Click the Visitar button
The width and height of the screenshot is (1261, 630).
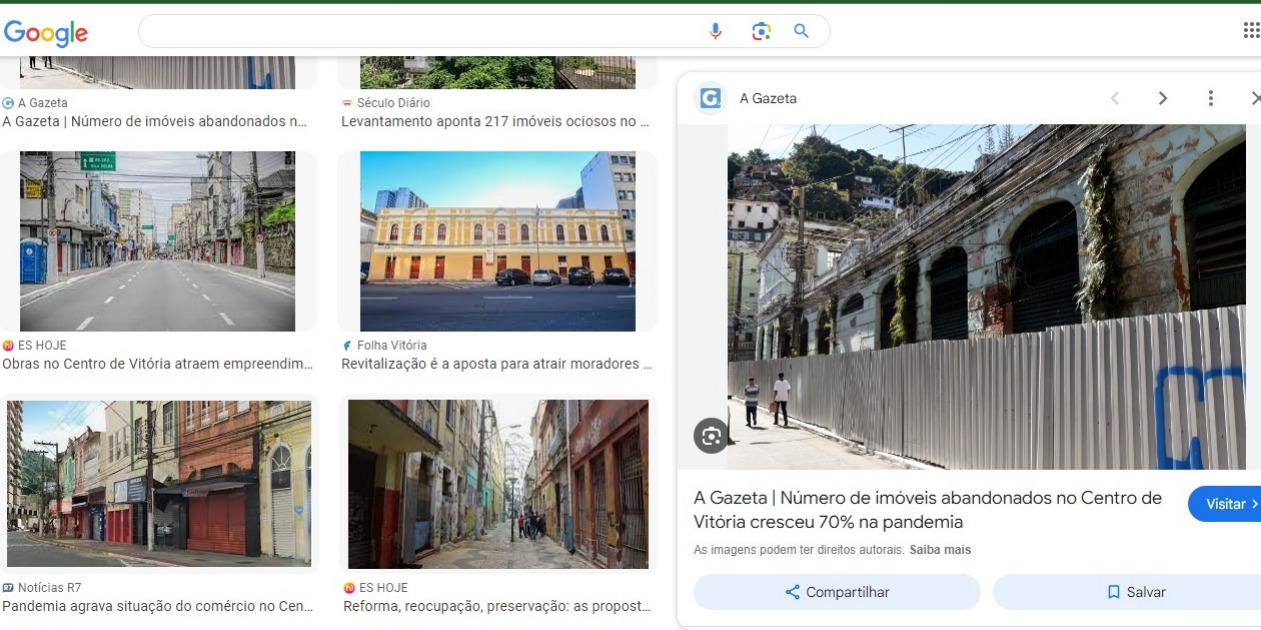tap(1225, 504)
